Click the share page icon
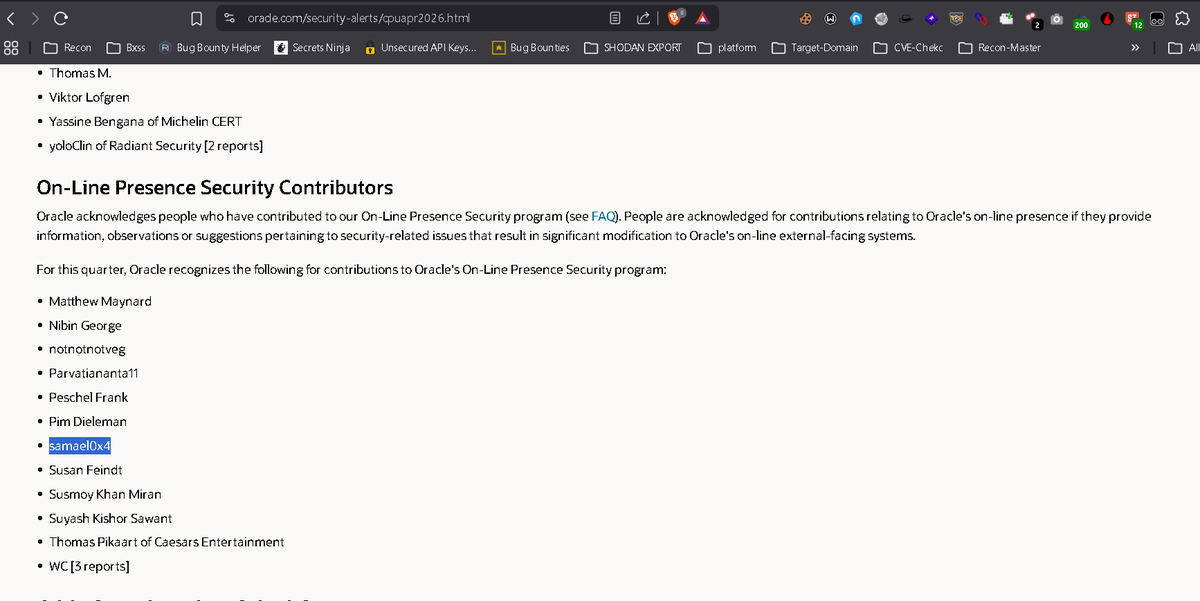 coord(643,18)
